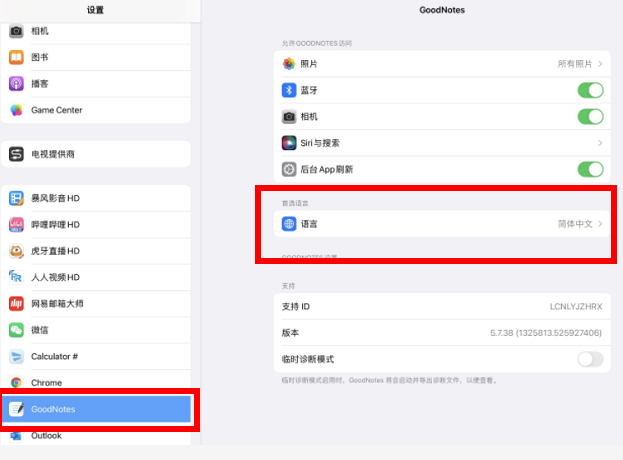
Task: Open the 微信 WeChat icon
Action: (16, 330)
